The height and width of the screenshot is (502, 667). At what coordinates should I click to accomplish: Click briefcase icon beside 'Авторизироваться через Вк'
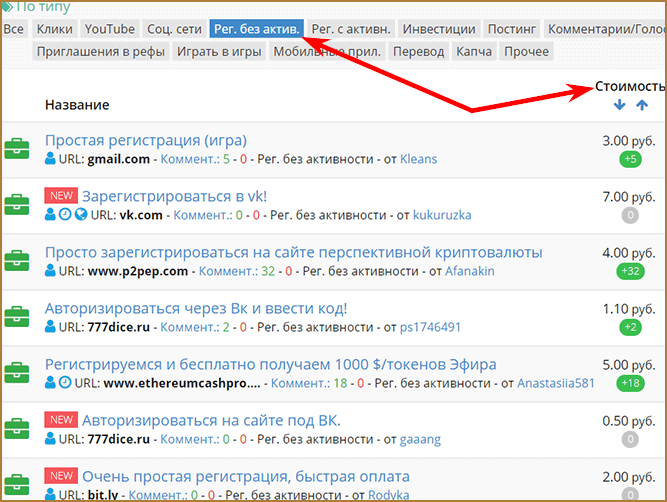point(17,317)
